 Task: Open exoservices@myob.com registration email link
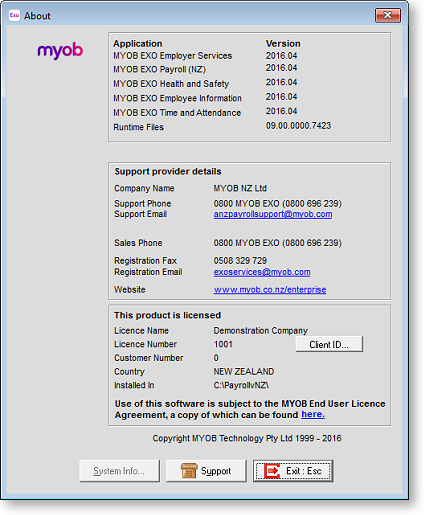(x=262, y=272)
